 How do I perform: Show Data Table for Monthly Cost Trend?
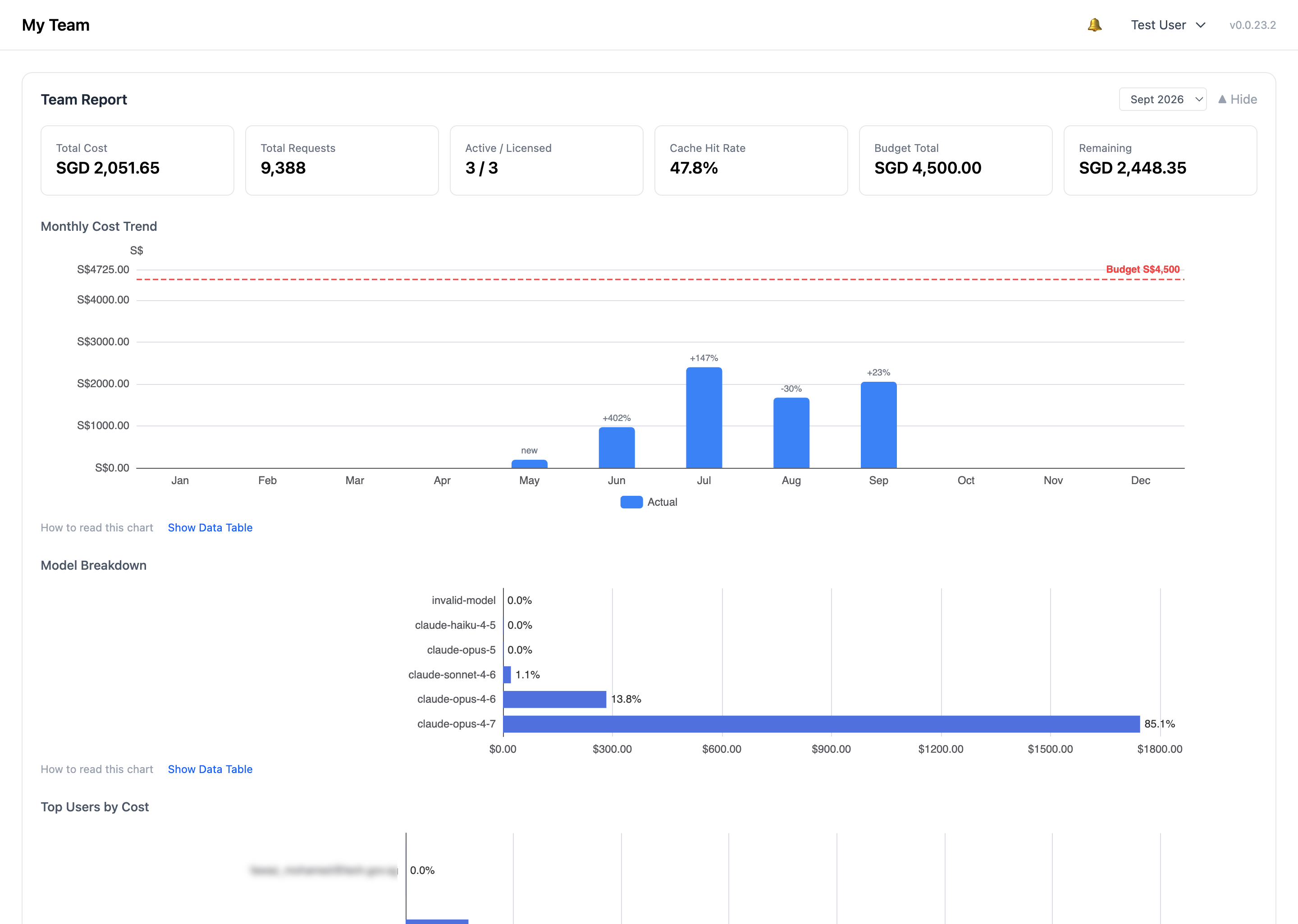click(210, 527)
